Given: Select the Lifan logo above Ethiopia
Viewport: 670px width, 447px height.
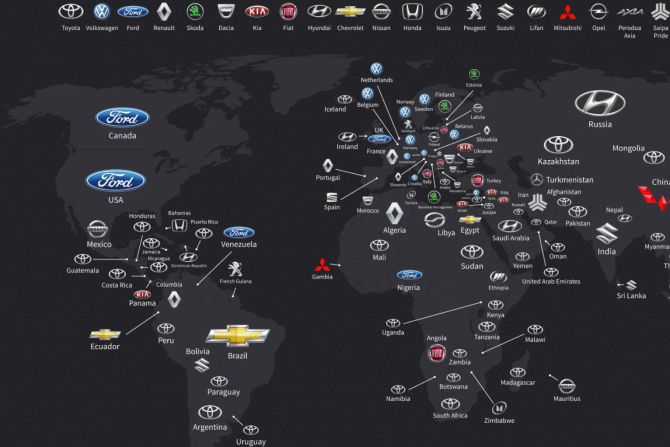Looking at the screenshot, I should [498, 277].
